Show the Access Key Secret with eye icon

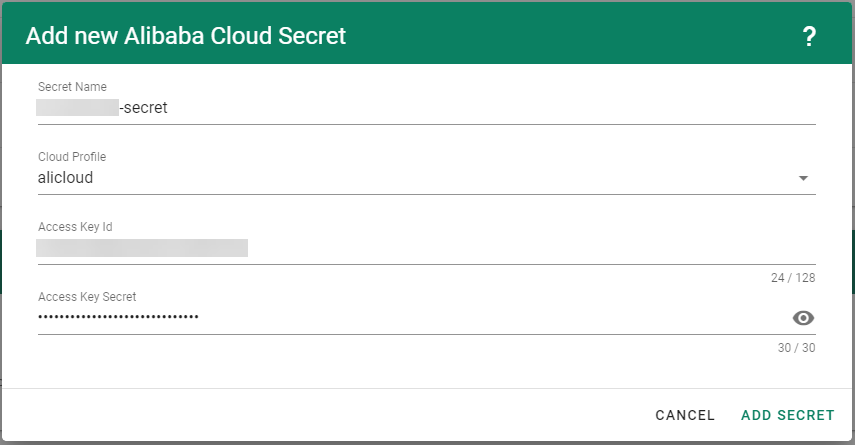click(803, 318)
